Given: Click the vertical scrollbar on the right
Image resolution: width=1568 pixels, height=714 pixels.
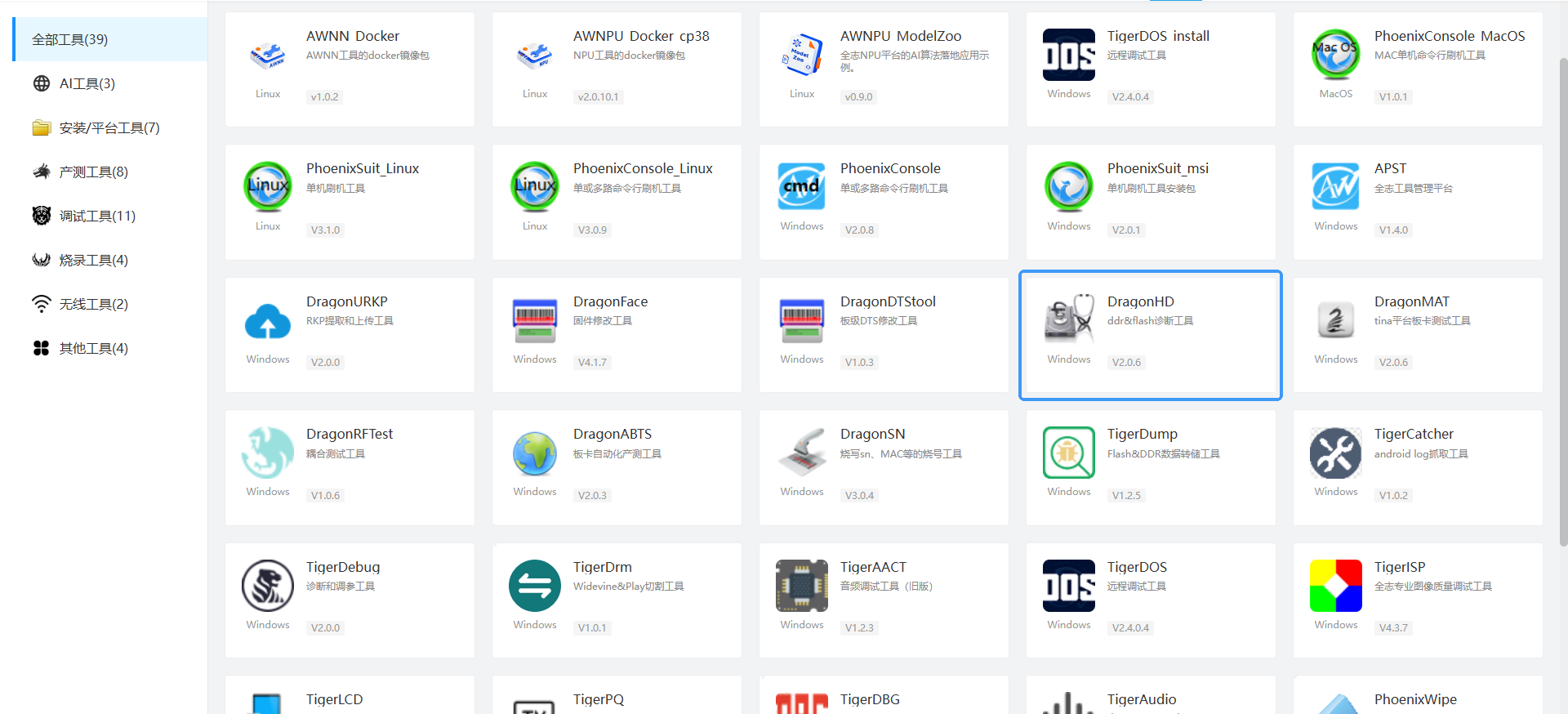Looking at the screenshot, I should pyautogui.click(x=1563, y=302).
